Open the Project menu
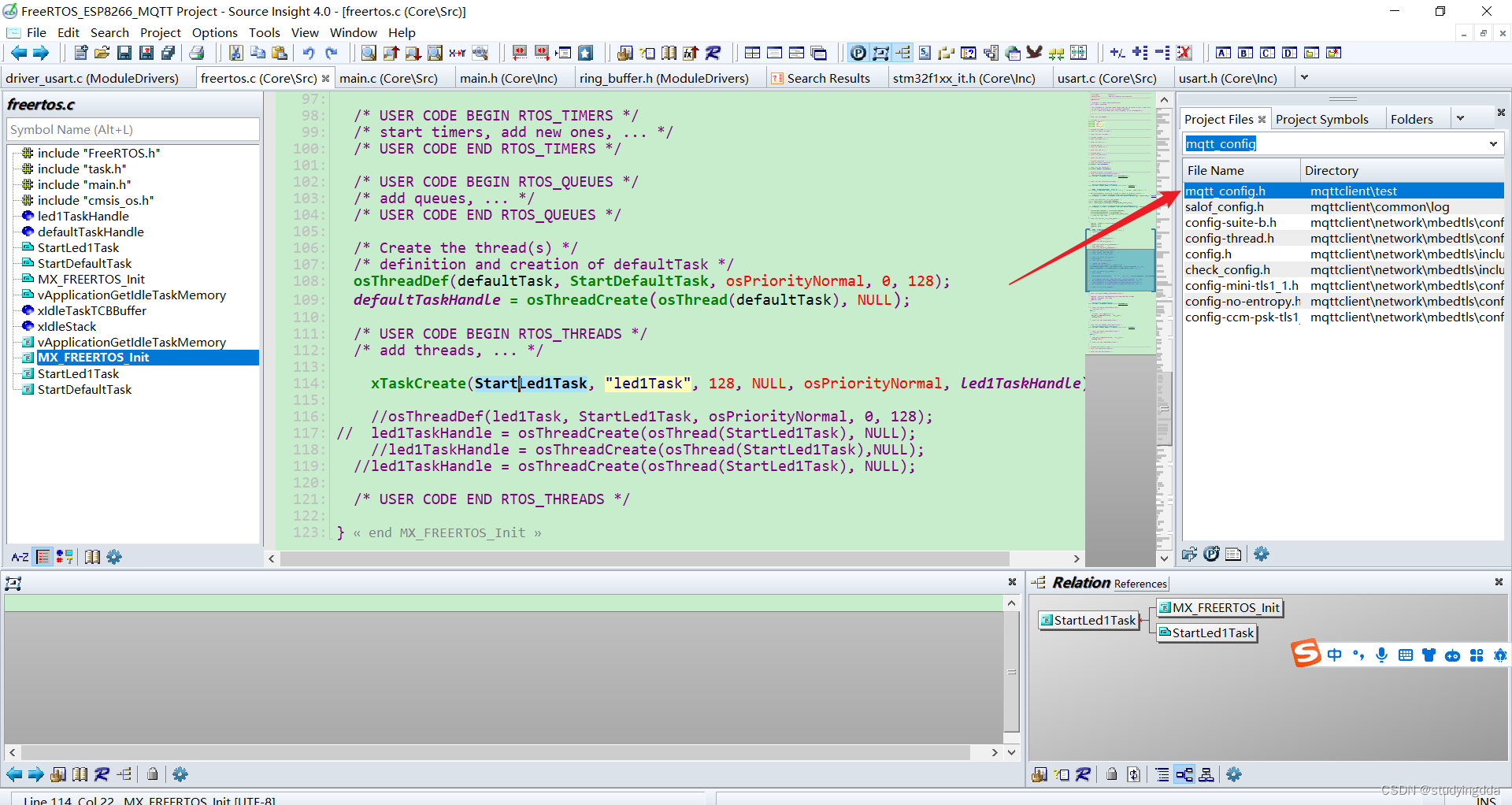1512x805 pixels. (x=160, y=32)
